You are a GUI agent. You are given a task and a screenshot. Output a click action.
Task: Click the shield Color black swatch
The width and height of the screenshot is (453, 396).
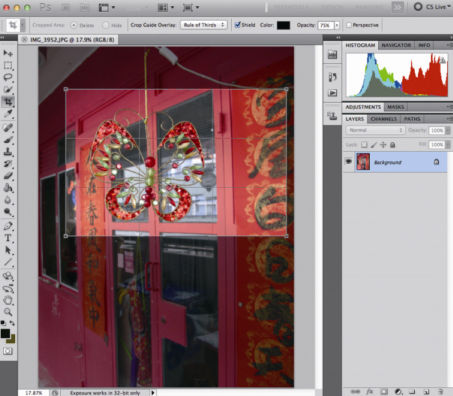pos(283,25)
